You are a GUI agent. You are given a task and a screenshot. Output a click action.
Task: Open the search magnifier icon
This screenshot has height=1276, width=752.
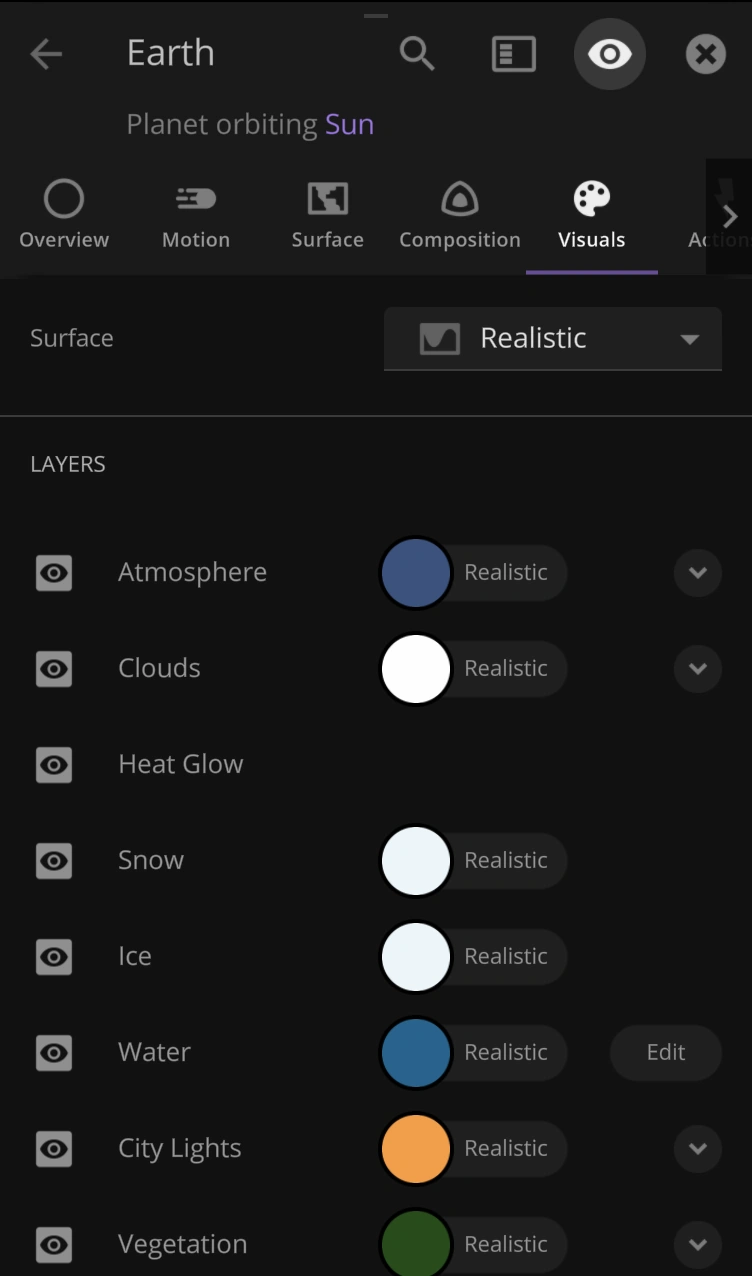point(417,54)
